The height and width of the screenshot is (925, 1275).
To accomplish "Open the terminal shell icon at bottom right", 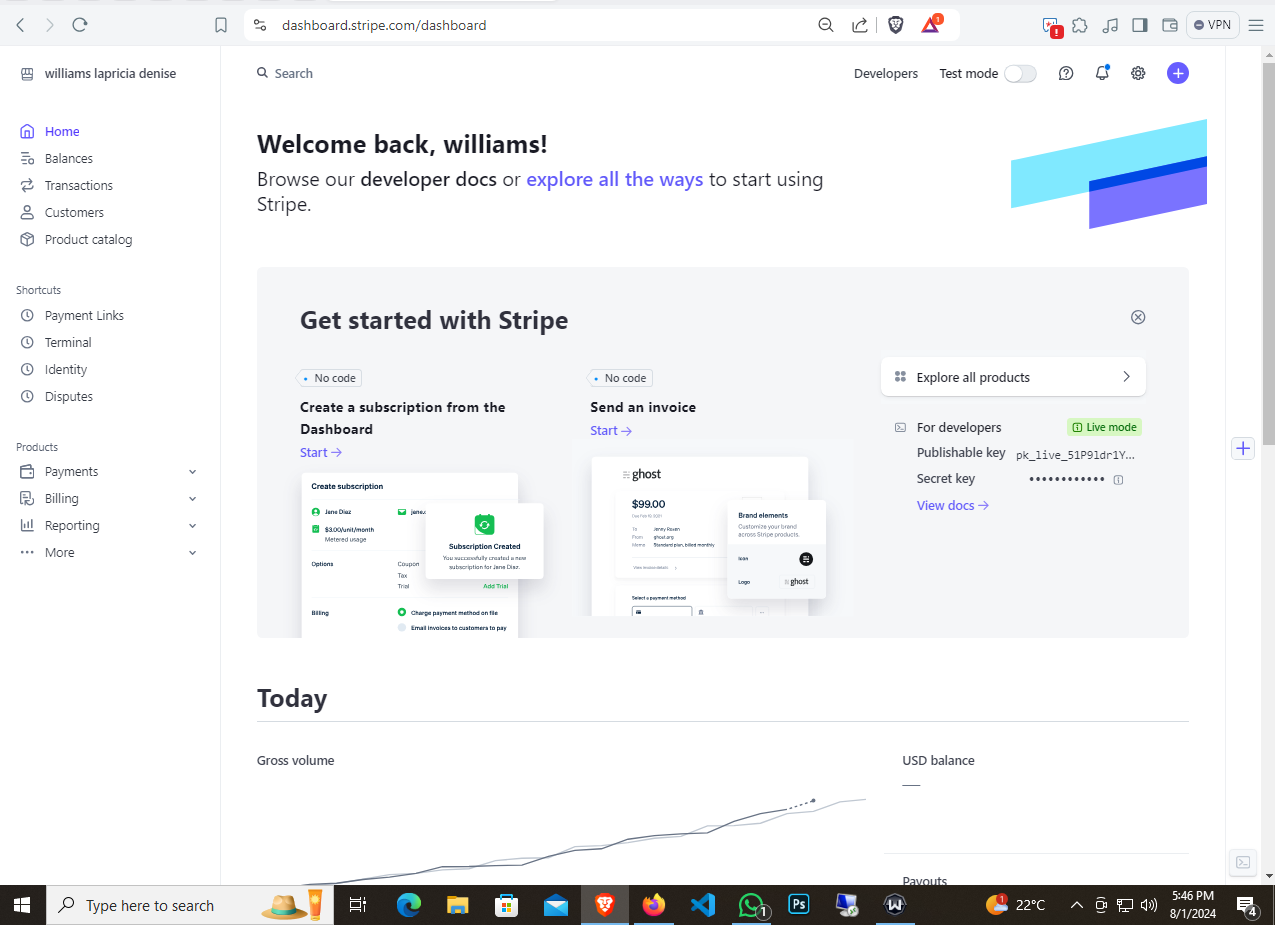I will (x=1242, y=862).
